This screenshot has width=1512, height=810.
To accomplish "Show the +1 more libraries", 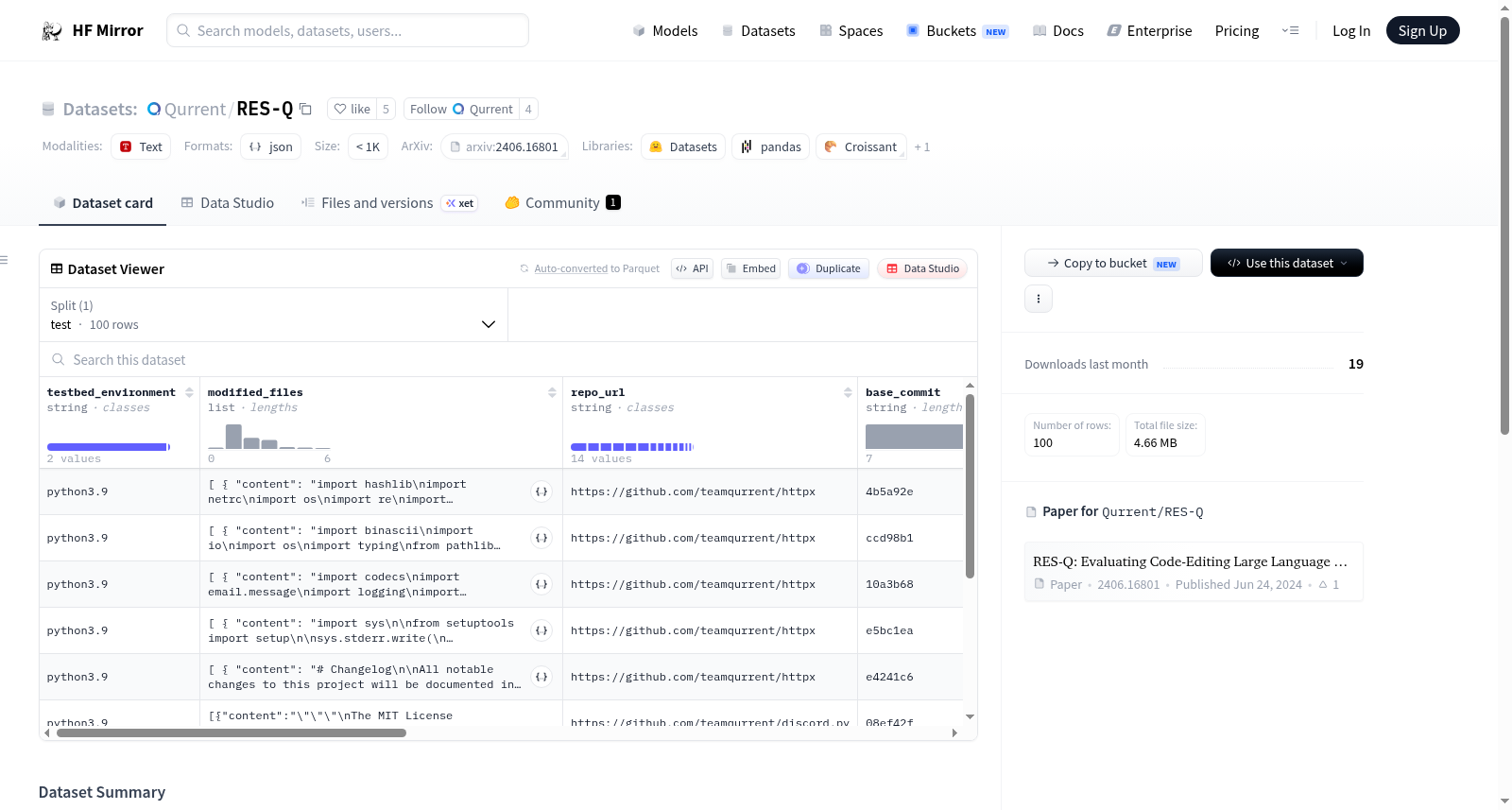I will point(922,147).
